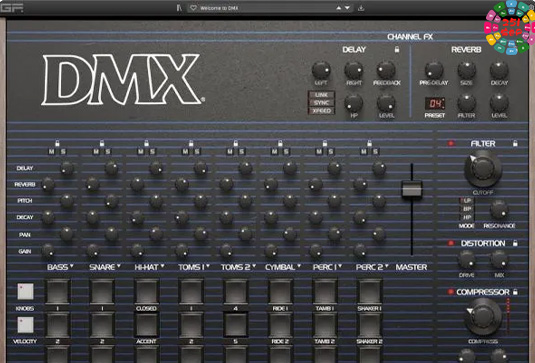The image size is (535, 363).
Task: Open the PERC 2 channel dropdown arrow
Action: 387,266
